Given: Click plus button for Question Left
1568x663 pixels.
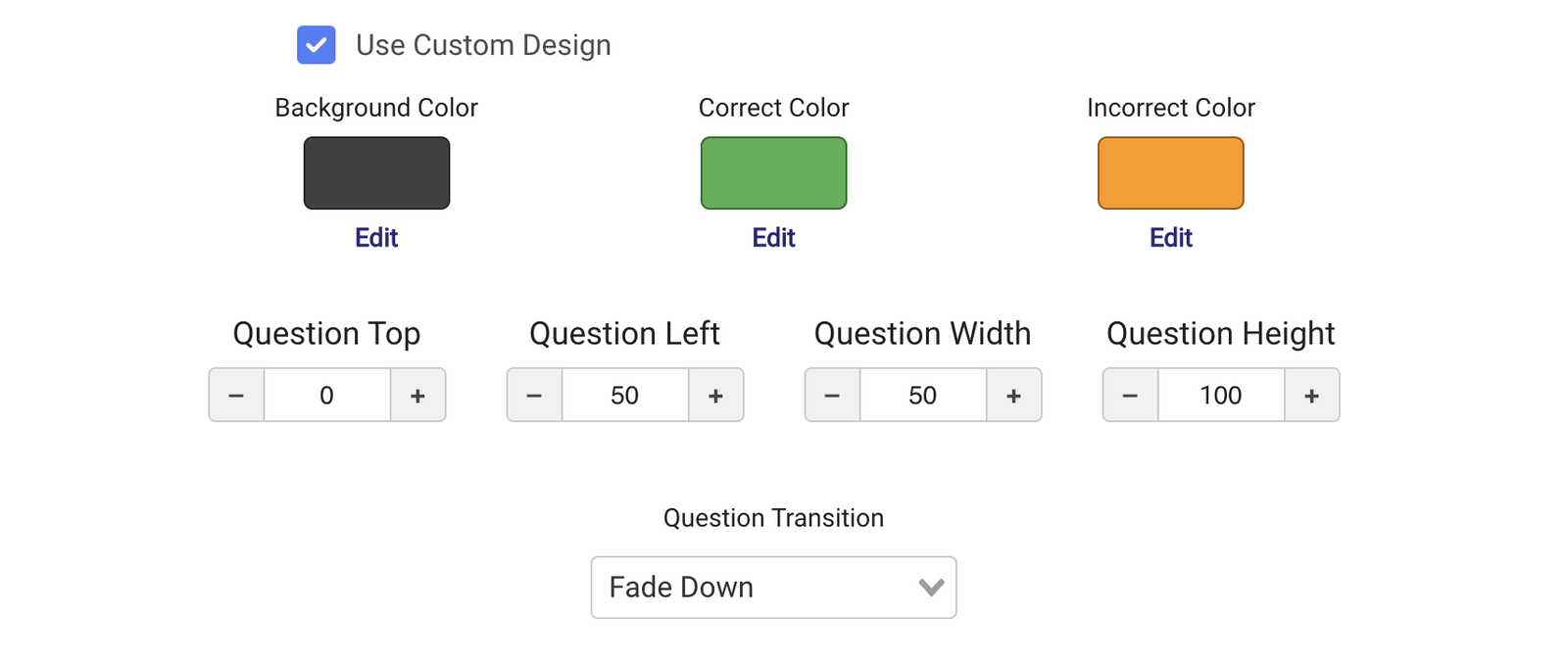Looking at the screenshot, I should click(x=715, y=396).
